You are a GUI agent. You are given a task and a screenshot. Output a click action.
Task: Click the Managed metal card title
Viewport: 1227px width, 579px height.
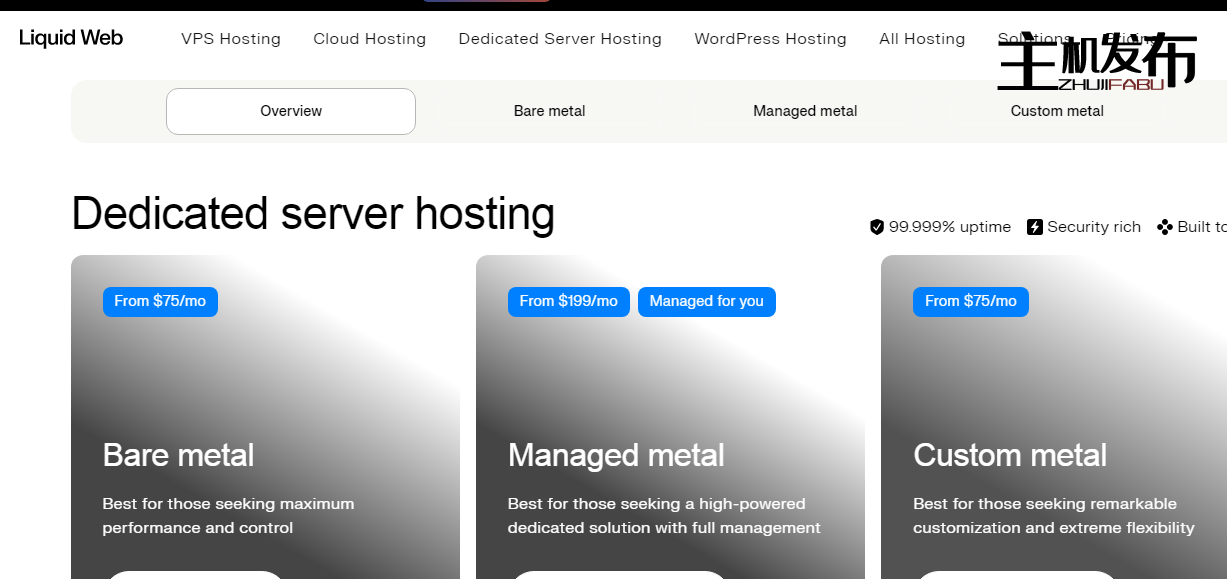(616, 455)
